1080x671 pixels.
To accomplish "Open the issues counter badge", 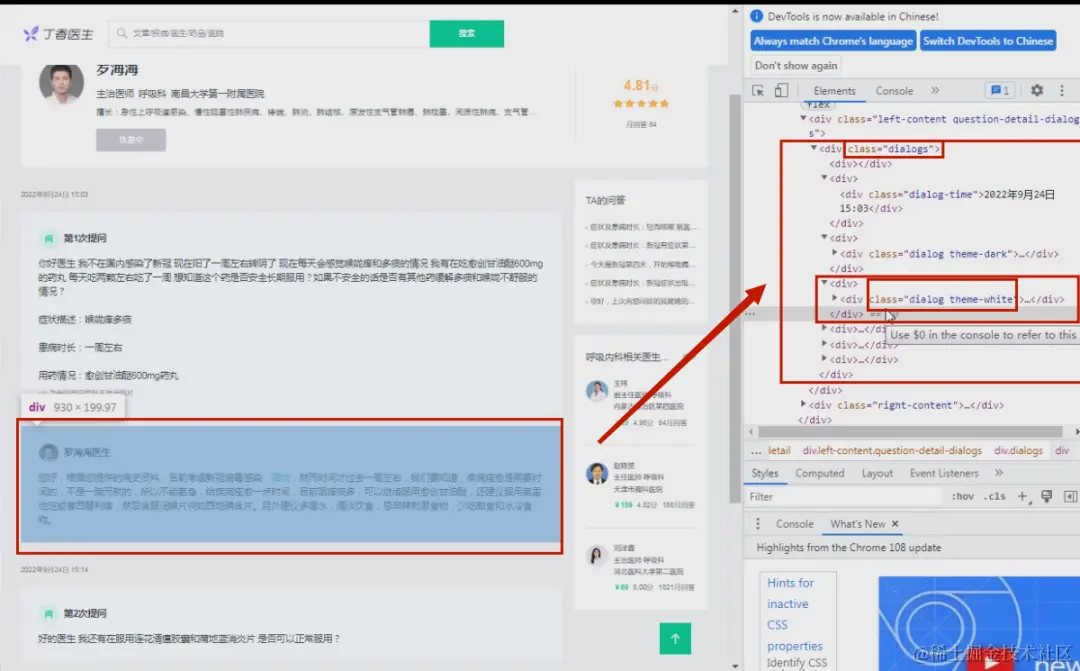I will pos(999,90).
